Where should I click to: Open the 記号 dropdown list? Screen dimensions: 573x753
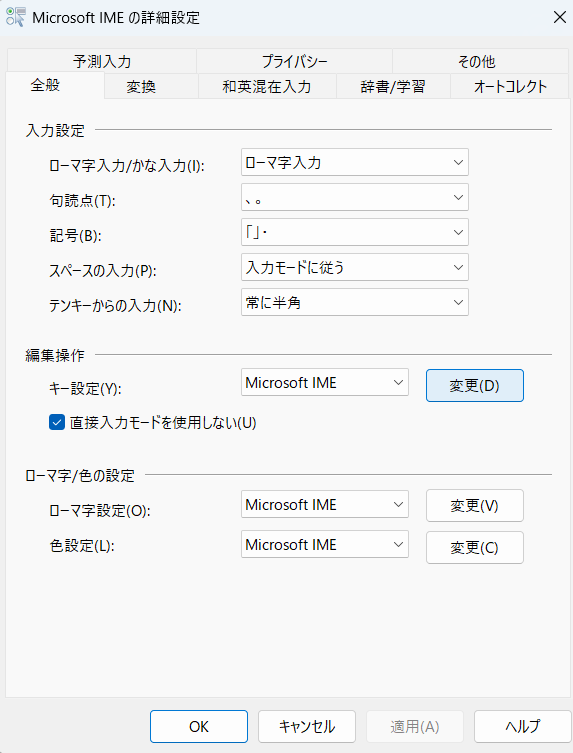coord(354,232)
